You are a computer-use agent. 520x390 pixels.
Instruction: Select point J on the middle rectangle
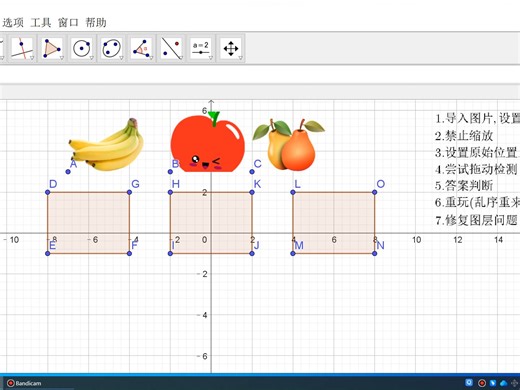[252, 254]
